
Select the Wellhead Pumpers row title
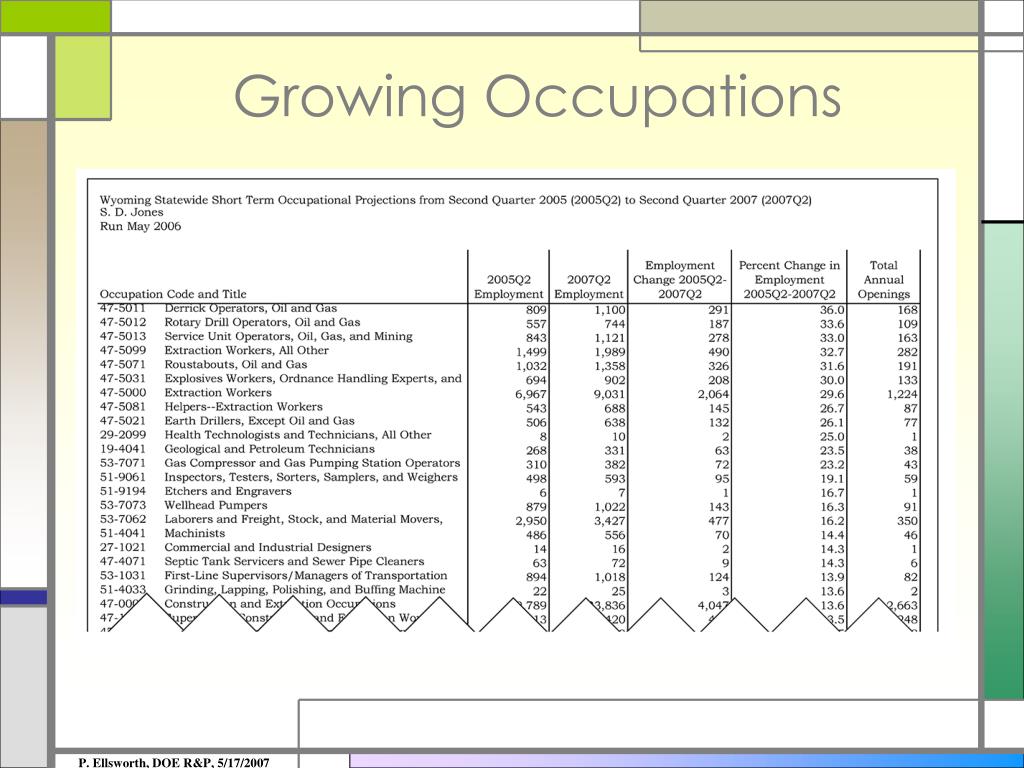point(216,505)
